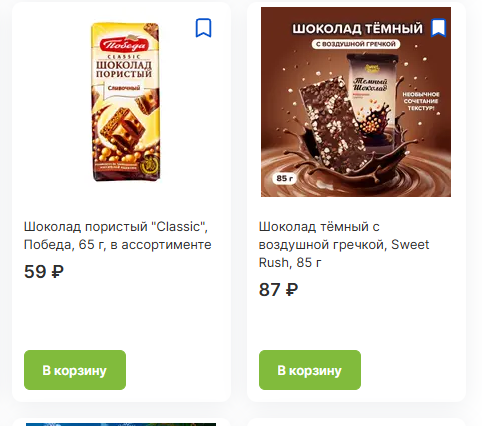This screenshot has height=426, width=482.
Task: Select the 59 ₽ price label
Action: (x=44, y=271)
